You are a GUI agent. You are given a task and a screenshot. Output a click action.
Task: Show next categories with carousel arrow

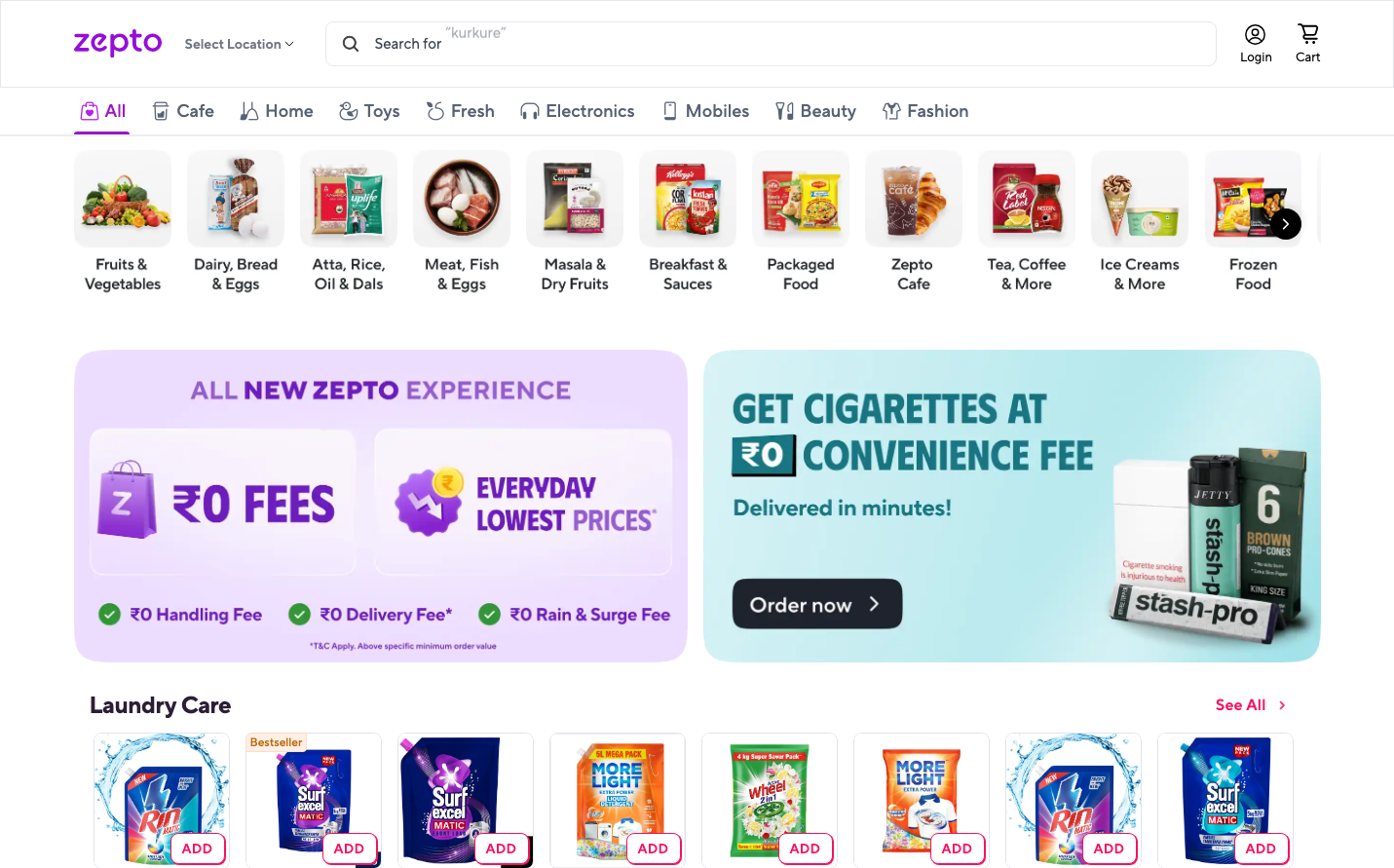click(x=1286, y=224)
